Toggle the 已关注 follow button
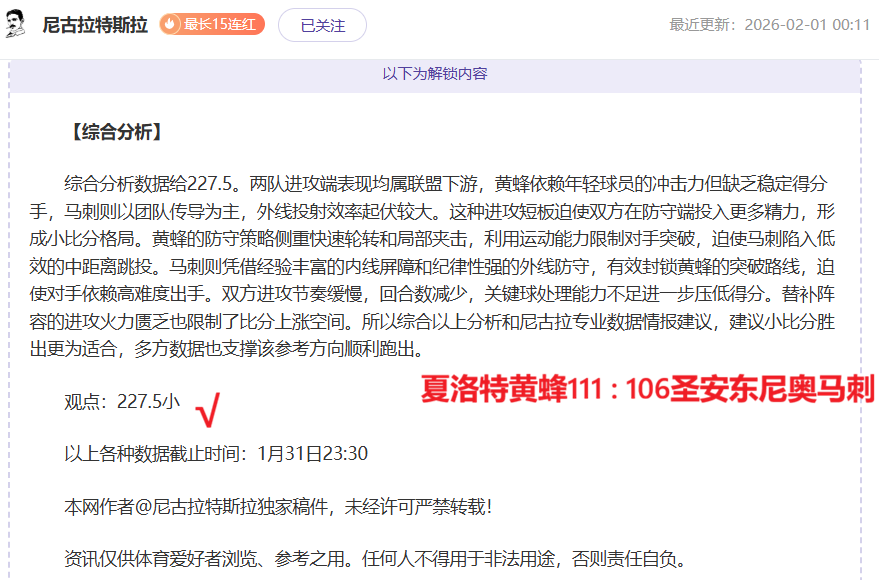879x580 pixels. (x=322, y=26)
